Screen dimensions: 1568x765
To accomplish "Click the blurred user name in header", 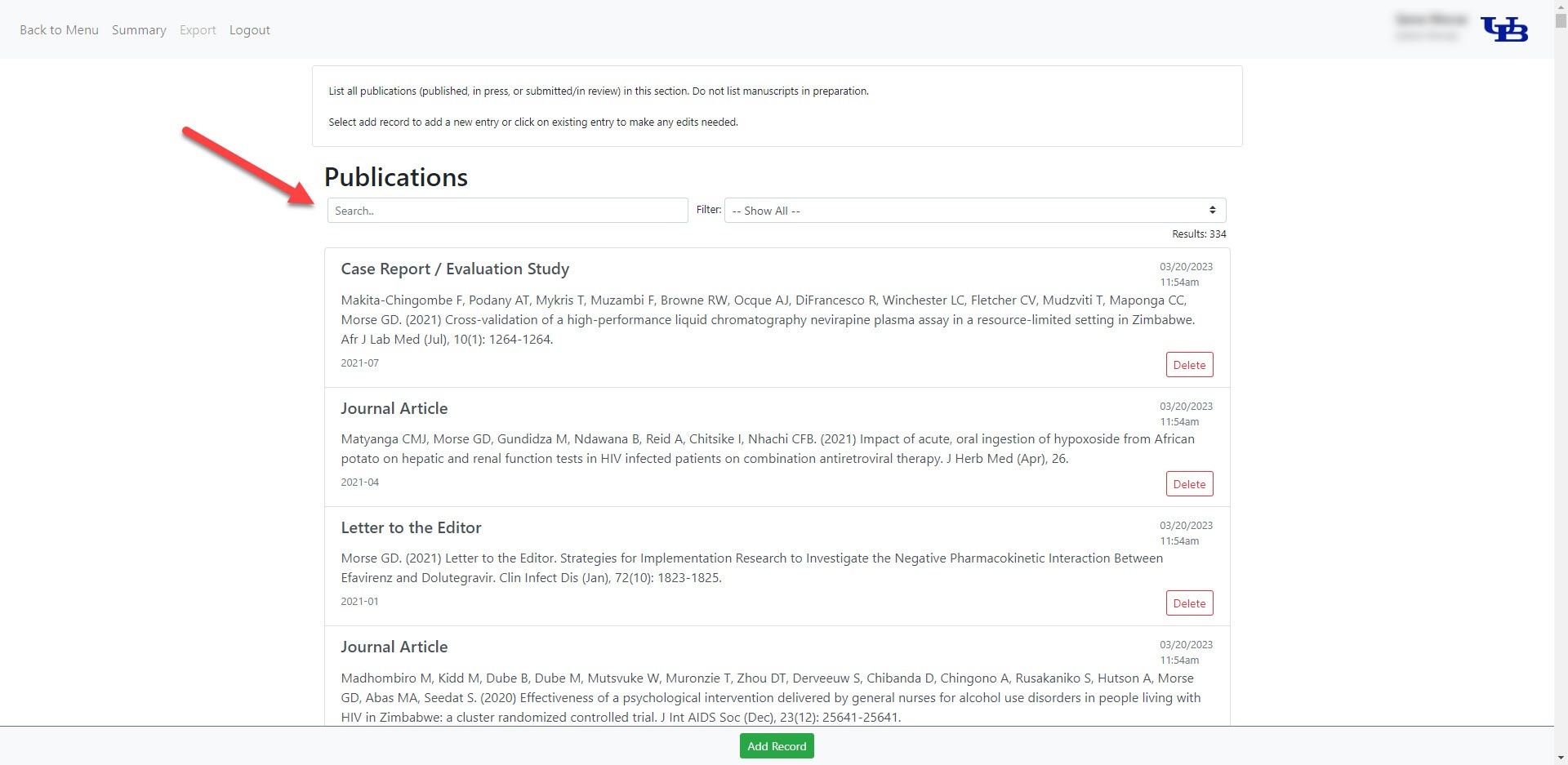I will [x=1431, y=20].
